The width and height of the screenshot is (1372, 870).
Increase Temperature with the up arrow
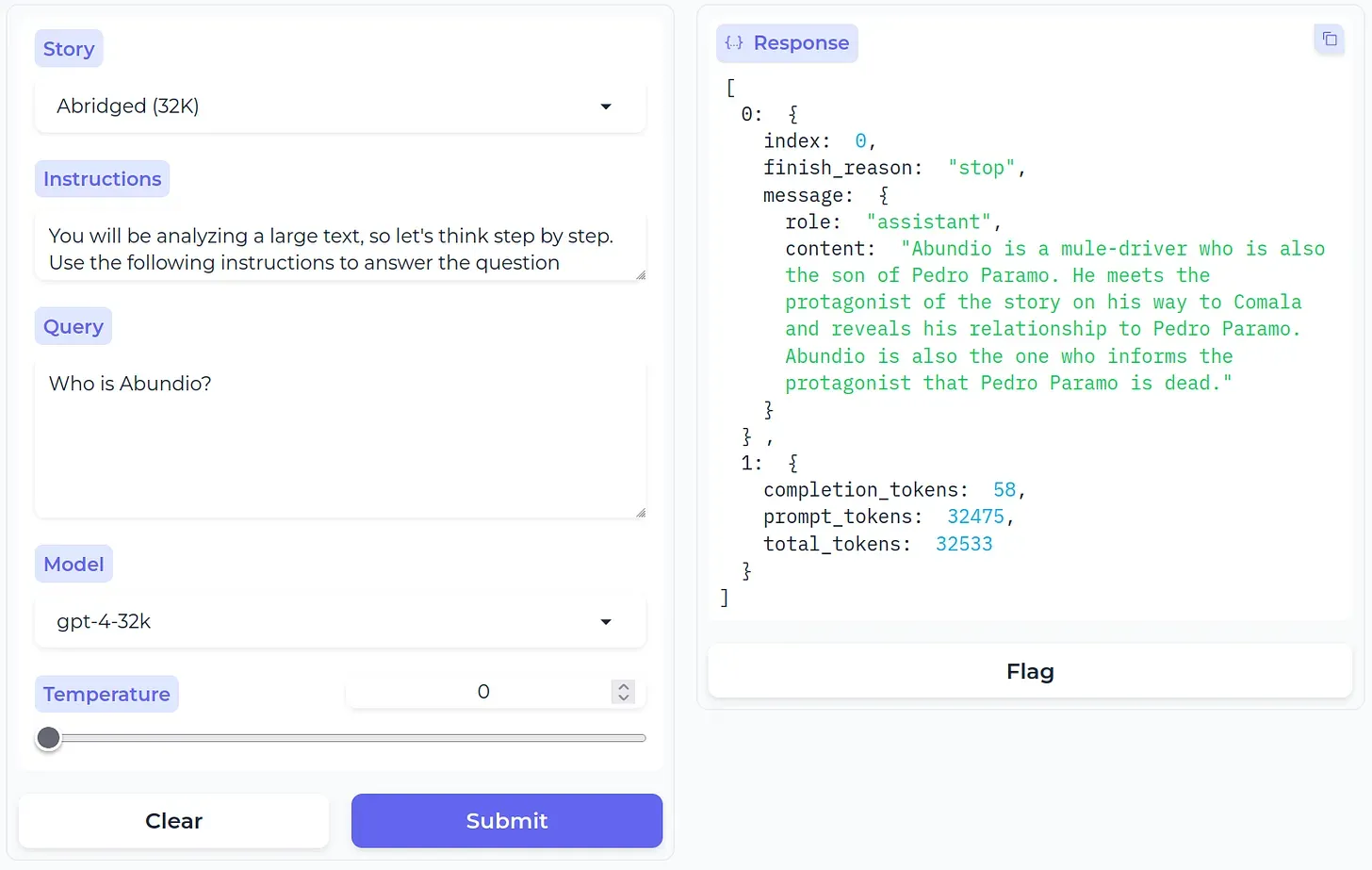(623, 686)
